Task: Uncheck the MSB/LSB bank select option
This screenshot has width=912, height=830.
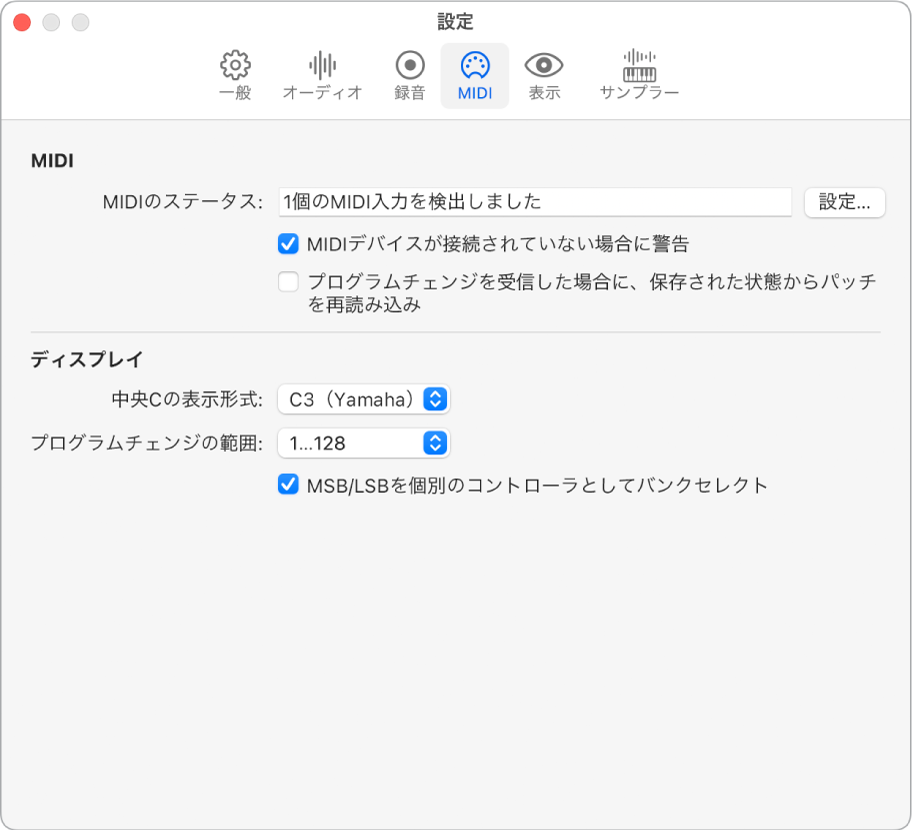Action: 288,486
